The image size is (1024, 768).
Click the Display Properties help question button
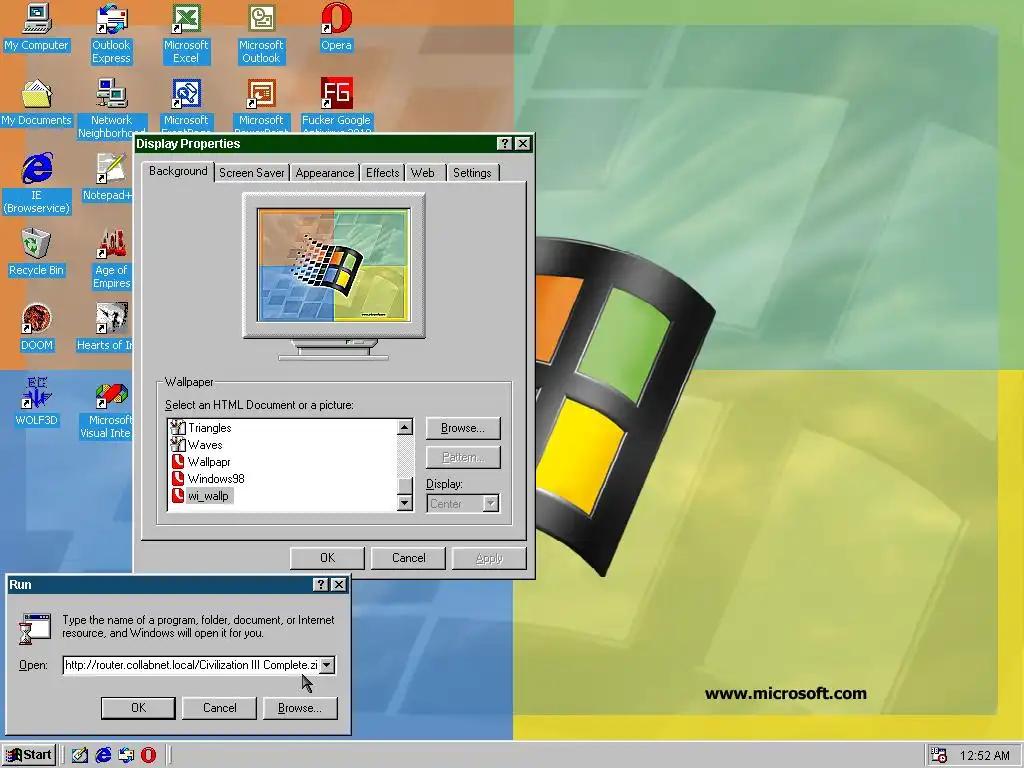pos(504,144)
